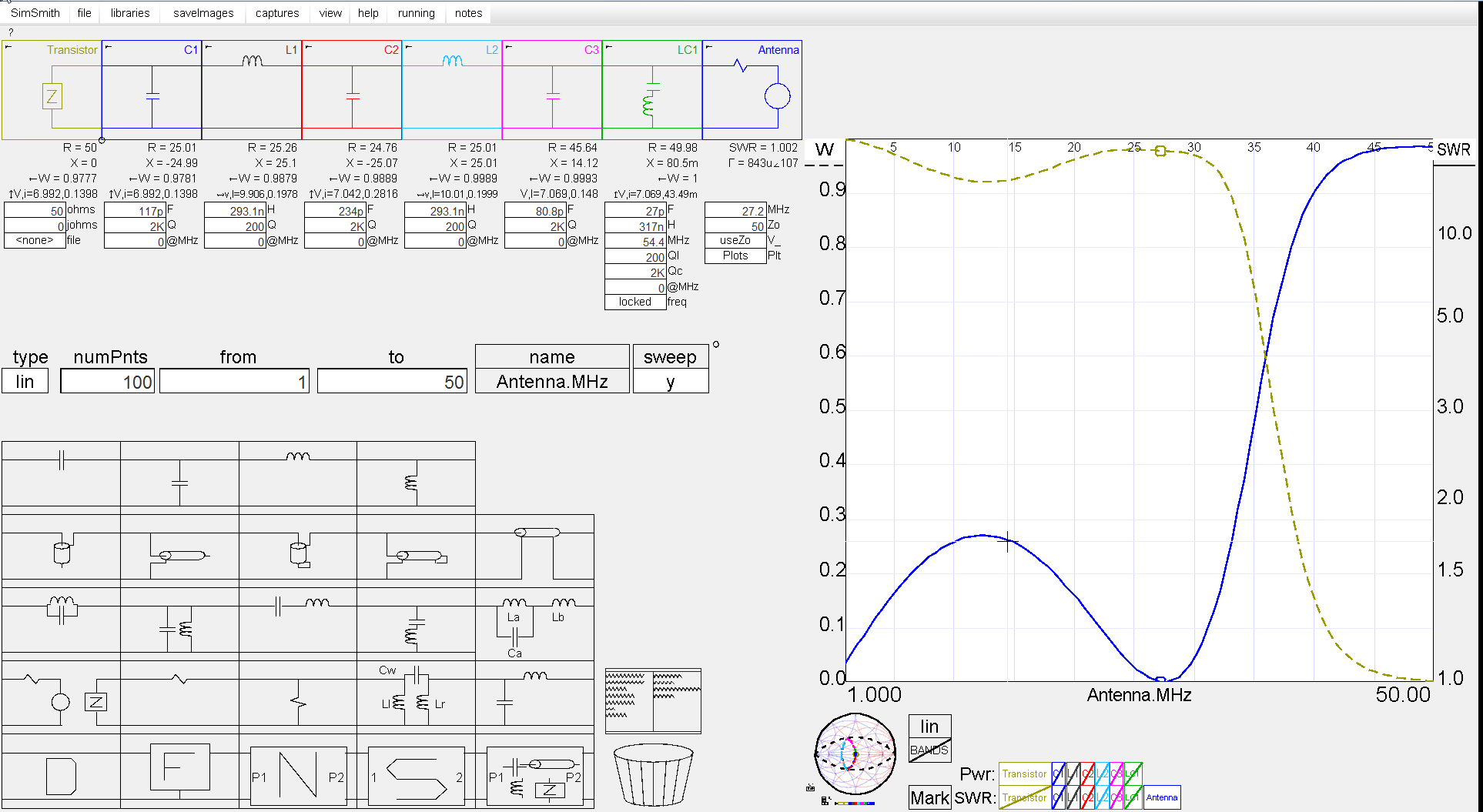This screenshot has width=1483, height=812.
Task: Choose the Cw-Ll-Lr coupled coil element icon
Action: click(416, 693)
